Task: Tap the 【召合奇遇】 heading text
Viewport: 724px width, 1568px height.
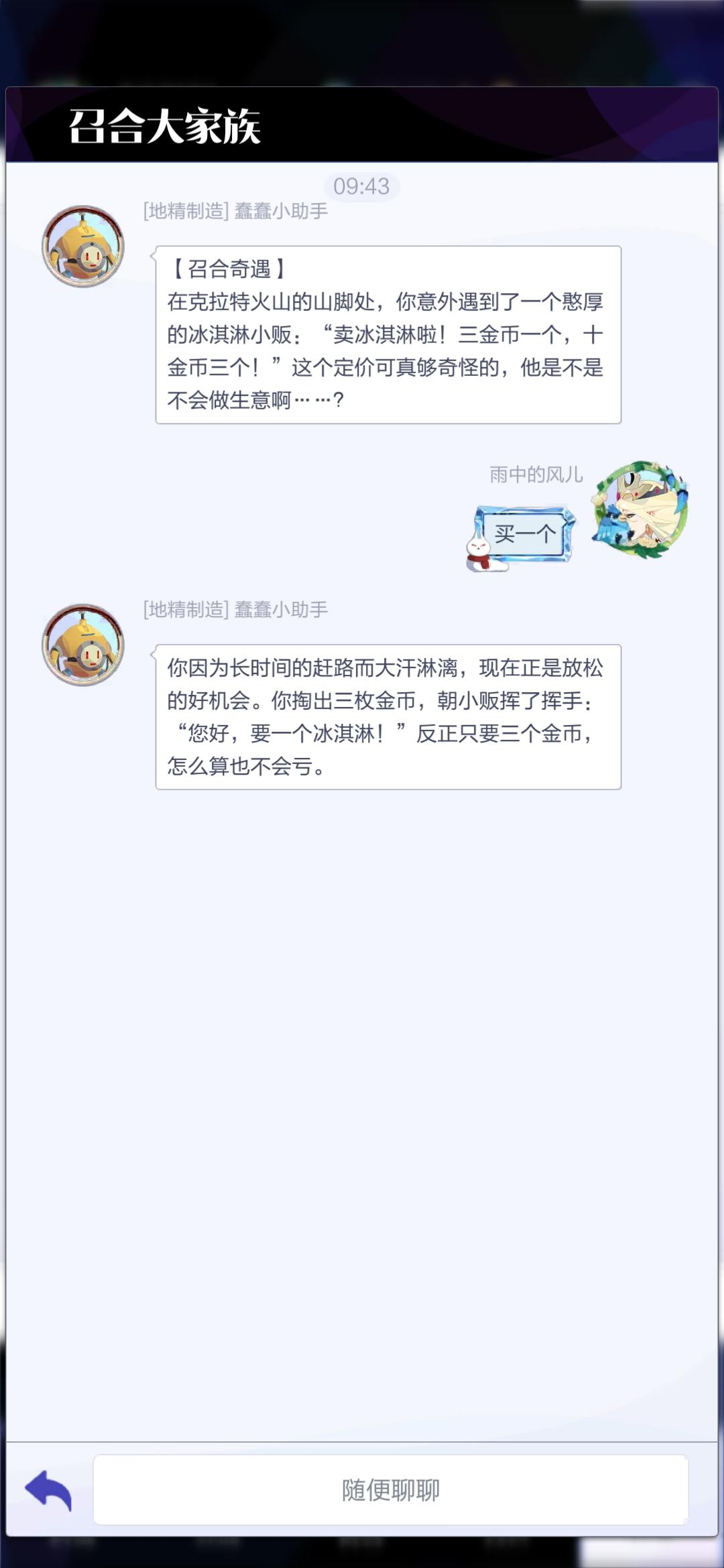Action: coord(229,269)
